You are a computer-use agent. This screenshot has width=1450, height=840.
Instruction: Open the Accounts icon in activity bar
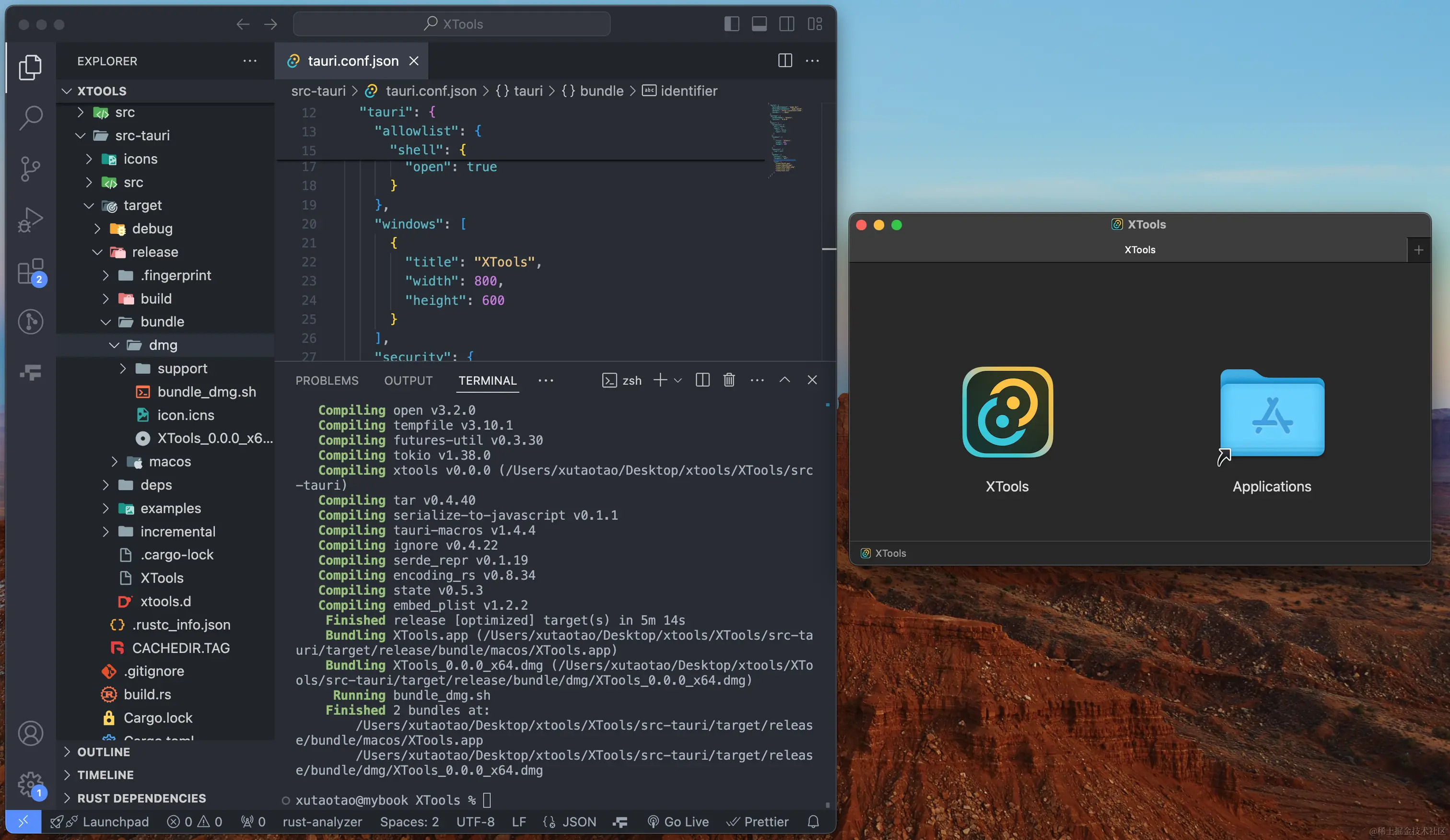(x=31, y=733)
